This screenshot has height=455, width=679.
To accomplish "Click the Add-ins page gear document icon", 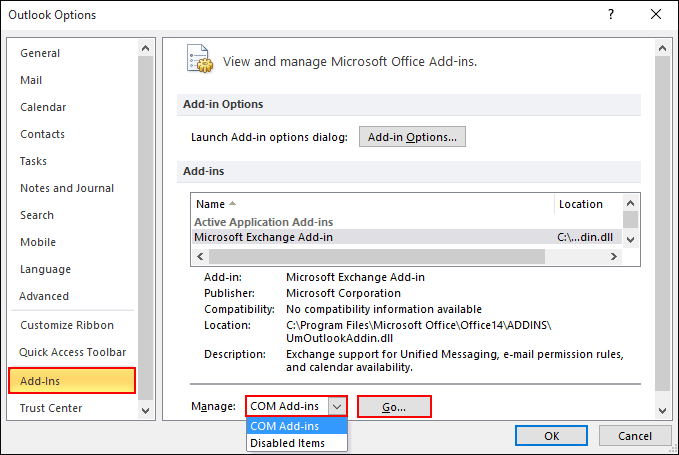I will pyautogui.click(x=200, y=58).
